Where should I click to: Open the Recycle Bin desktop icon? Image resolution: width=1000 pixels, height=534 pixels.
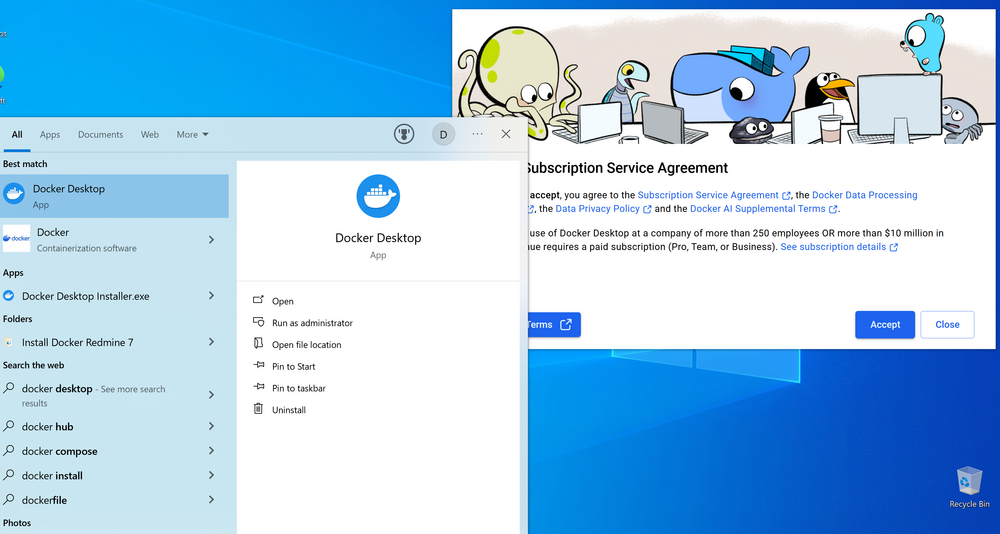969,488
